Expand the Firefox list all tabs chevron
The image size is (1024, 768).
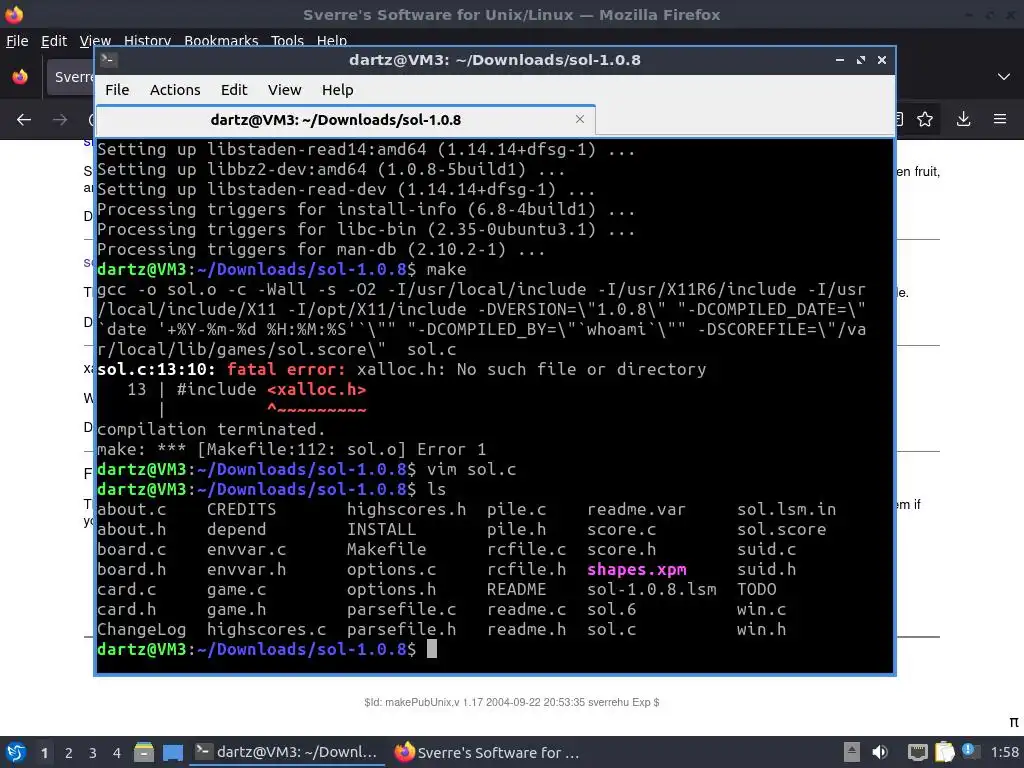[x=1004, y=76]
